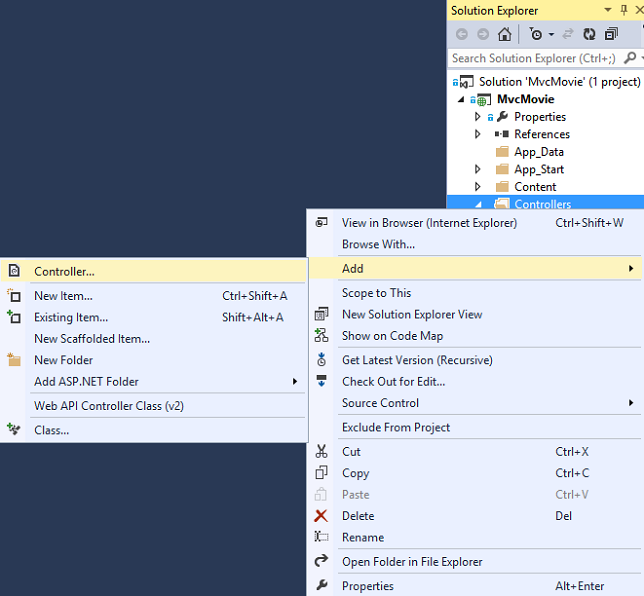Select Class... in the Add submenu

coord(154,430)
